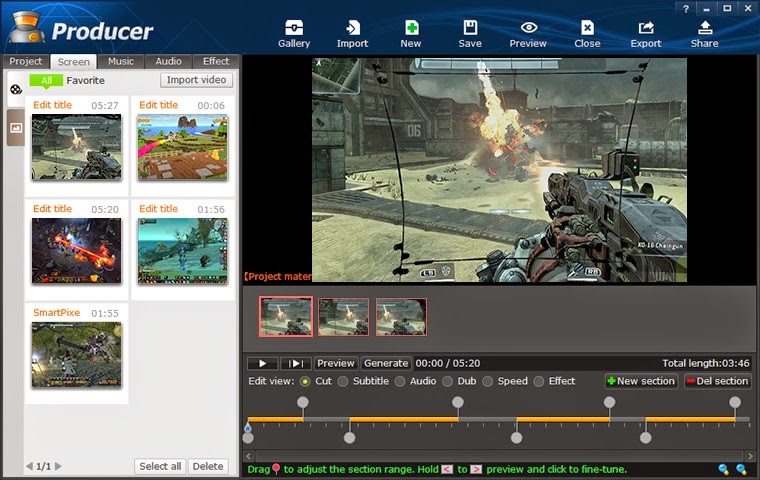Click the last upper section marker handle
This screenshot has height=480, width=760.
pos(735,402)
